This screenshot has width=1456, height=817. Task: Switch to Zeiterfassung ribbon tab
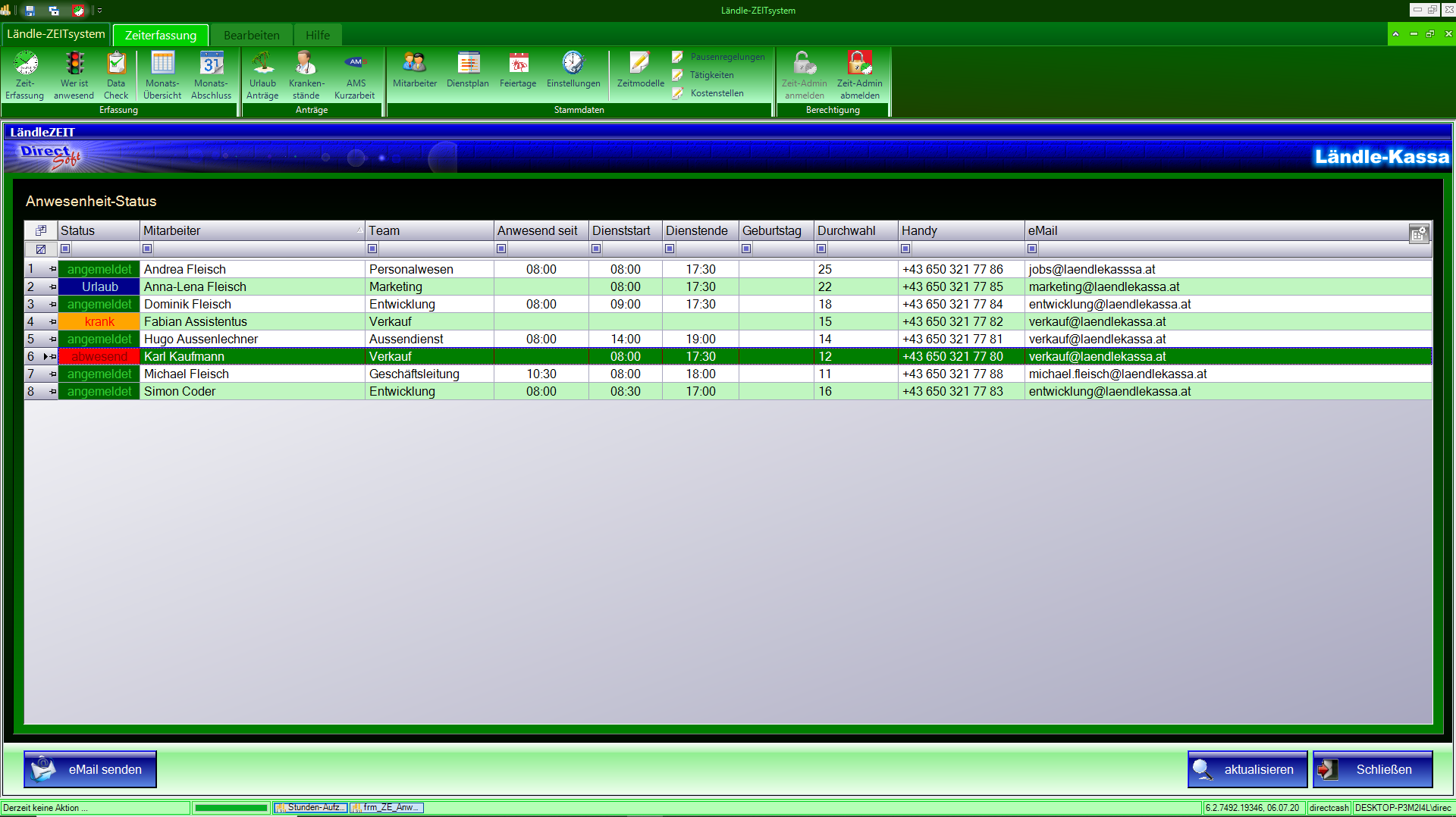tap(161, 35)
